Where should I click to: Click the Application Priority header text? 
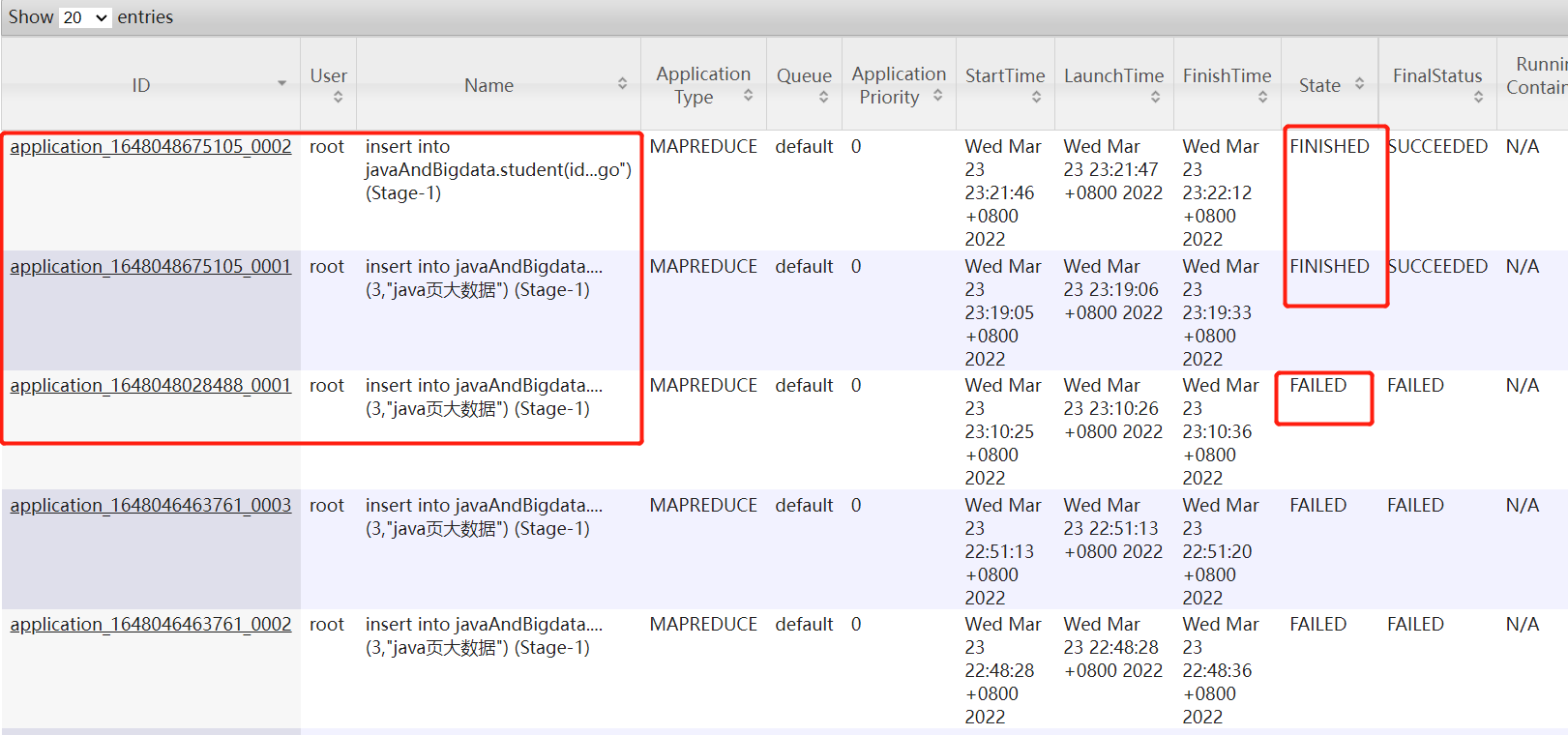[x=899, y=85]
